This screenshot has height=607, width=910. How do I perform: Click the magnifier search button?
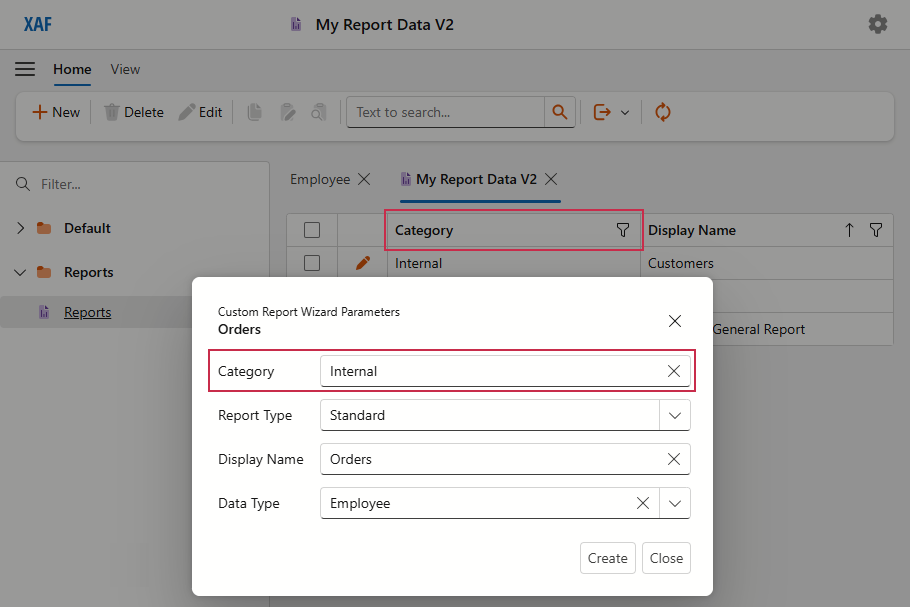coord(559,112)
